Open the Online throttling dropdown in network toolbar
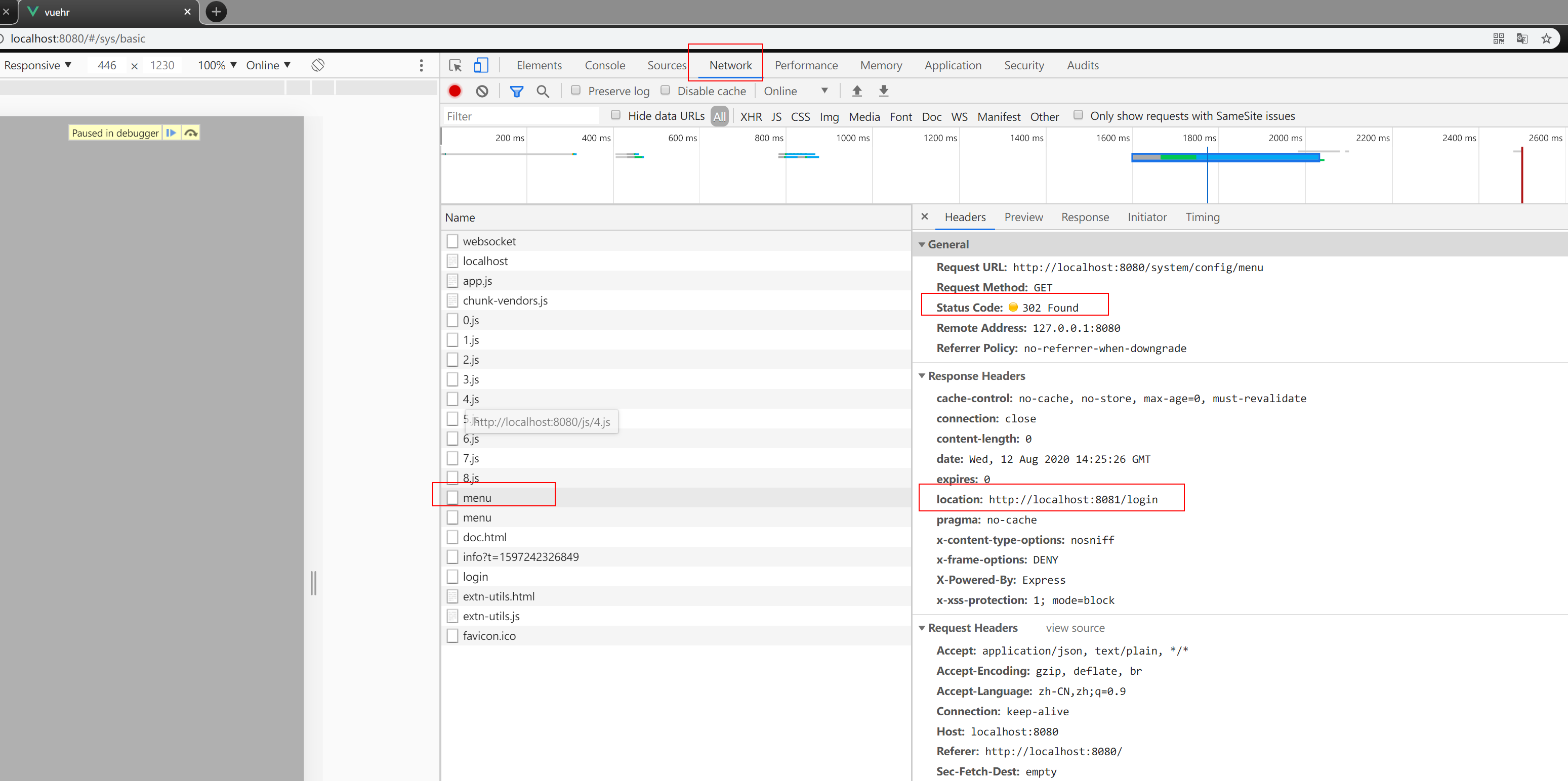Viewport: 1568px width, 781px height. pyautogui.click(x=796, y=91)
